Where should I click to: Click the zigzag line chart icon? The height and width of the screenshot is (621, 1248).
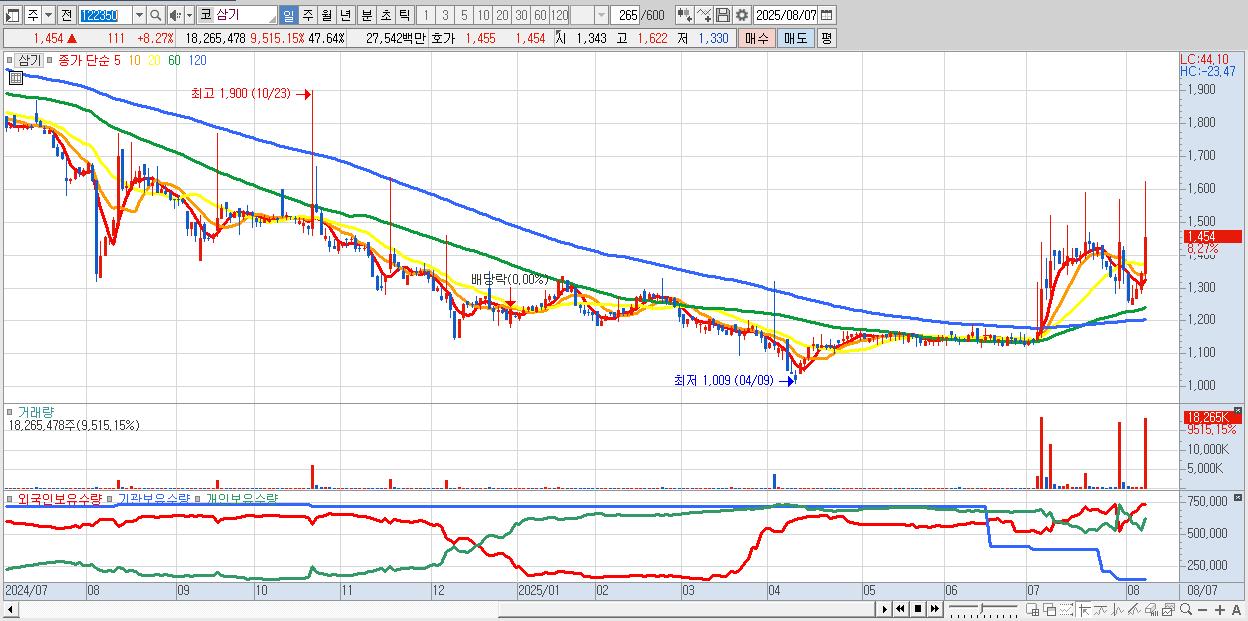coord(1118,610)
